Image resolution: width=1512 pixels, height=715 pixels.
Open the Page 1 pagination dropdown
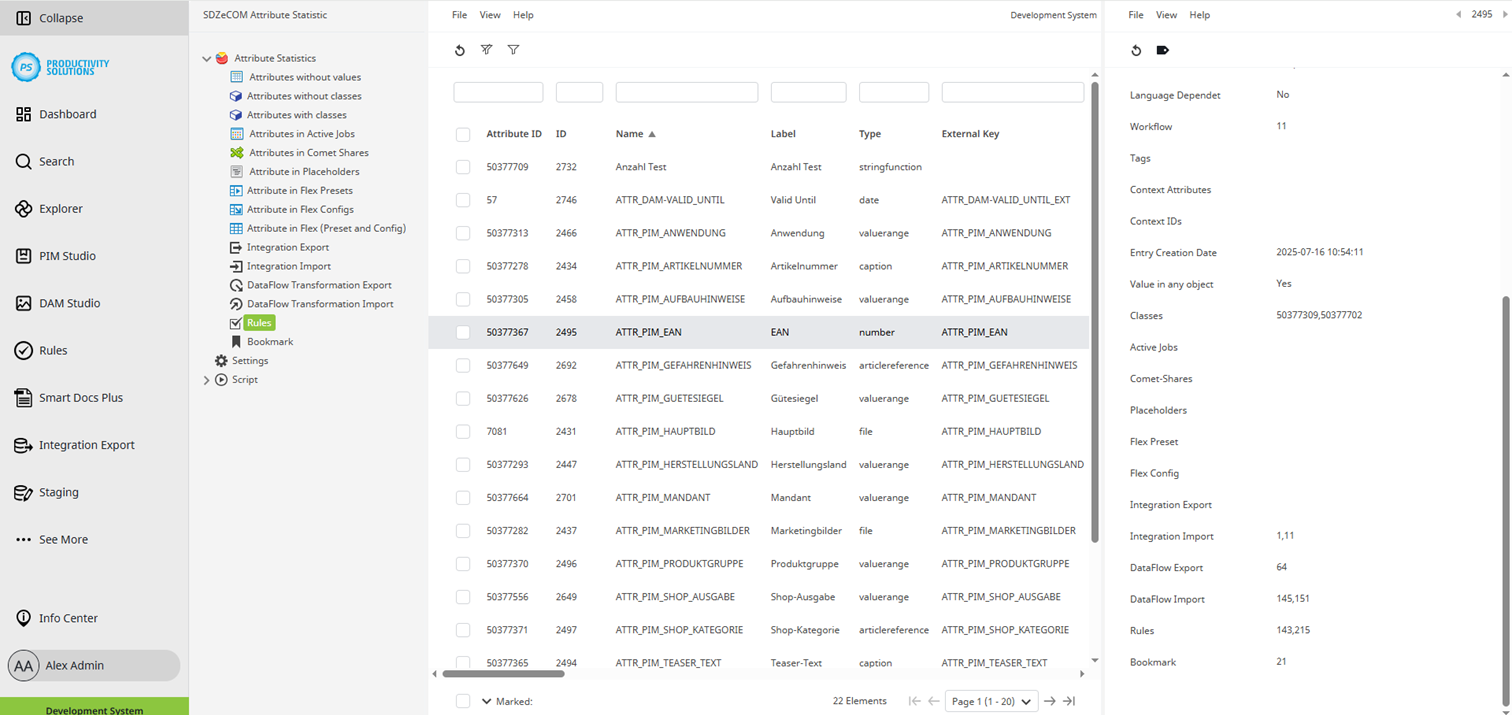(x=990, y=701)
